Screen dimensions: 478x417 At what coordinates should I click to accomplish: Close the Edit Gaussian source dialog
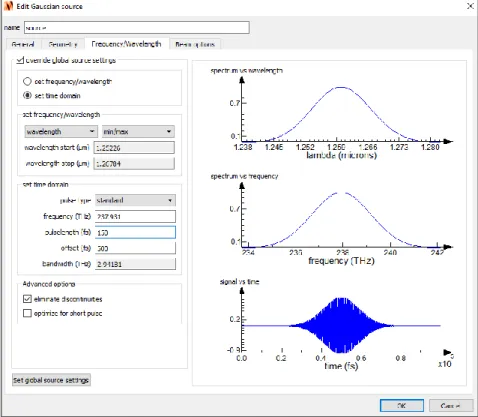(x=470, y=6)
